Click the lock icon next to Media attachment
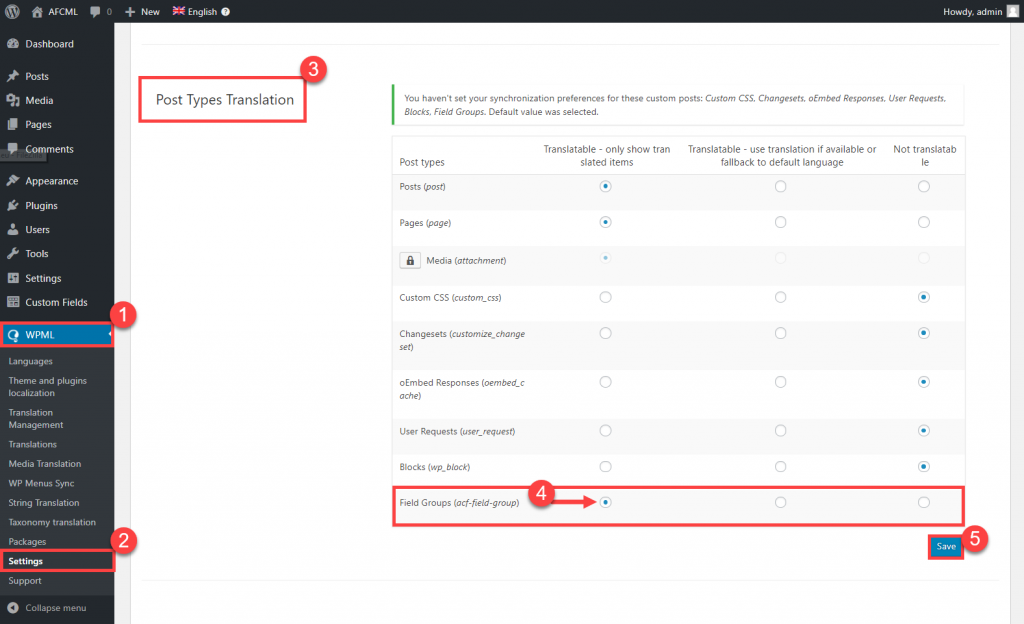The width and height of the screenshot is (1024, 624). [409, 260]
